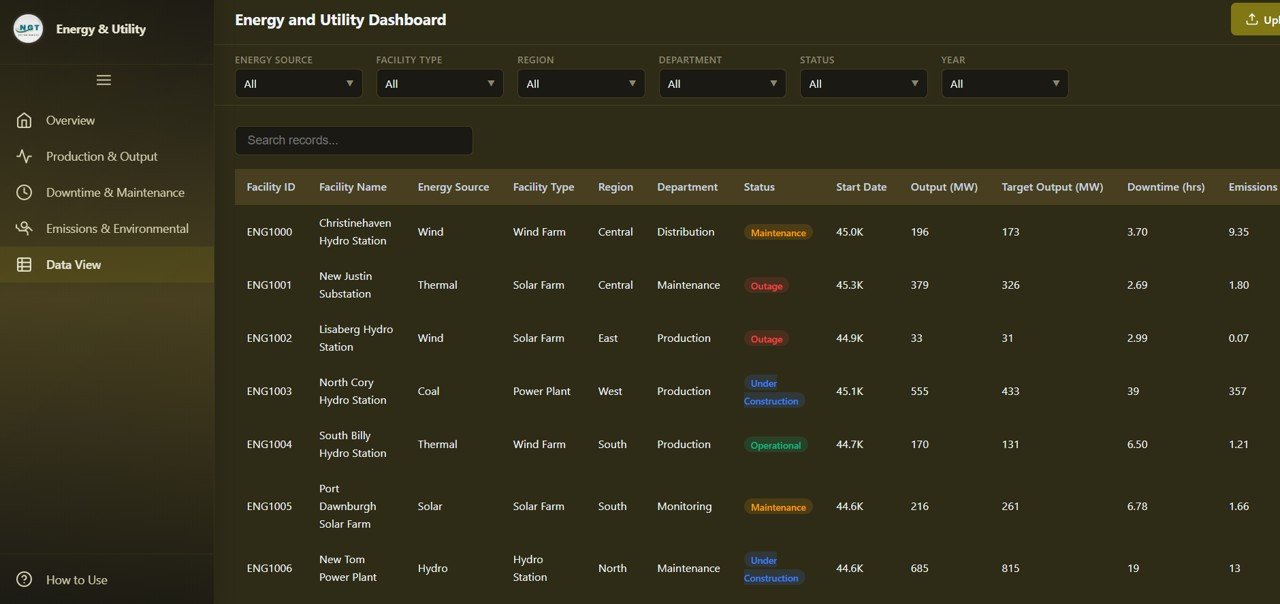Expand the Region filter dropdown
Viewport: 1280px width, 604px height.
580,83
